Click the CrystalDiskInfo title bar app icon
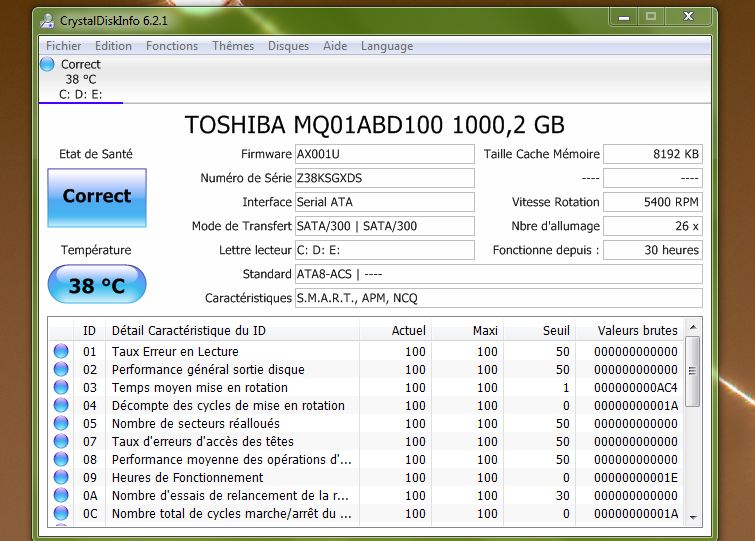The image size is (755, 541). (x=48, y=18)
